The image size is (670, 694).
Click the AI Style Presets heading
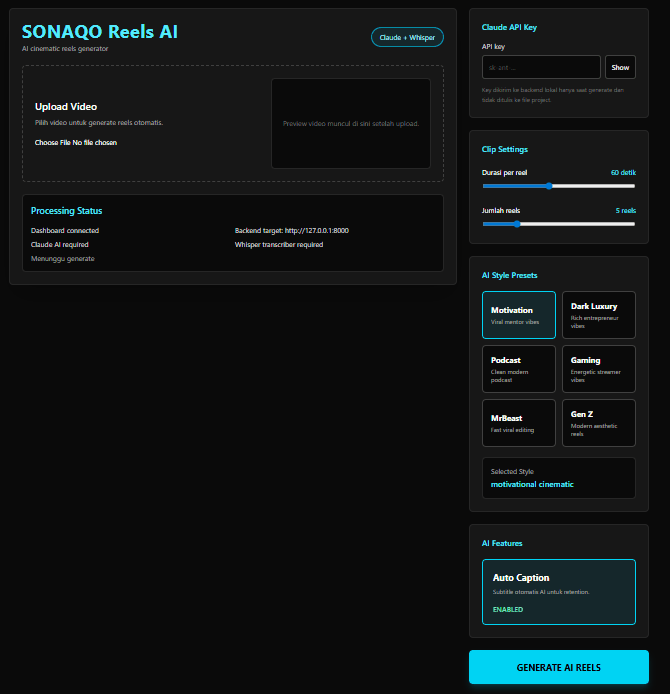(509, 275)
